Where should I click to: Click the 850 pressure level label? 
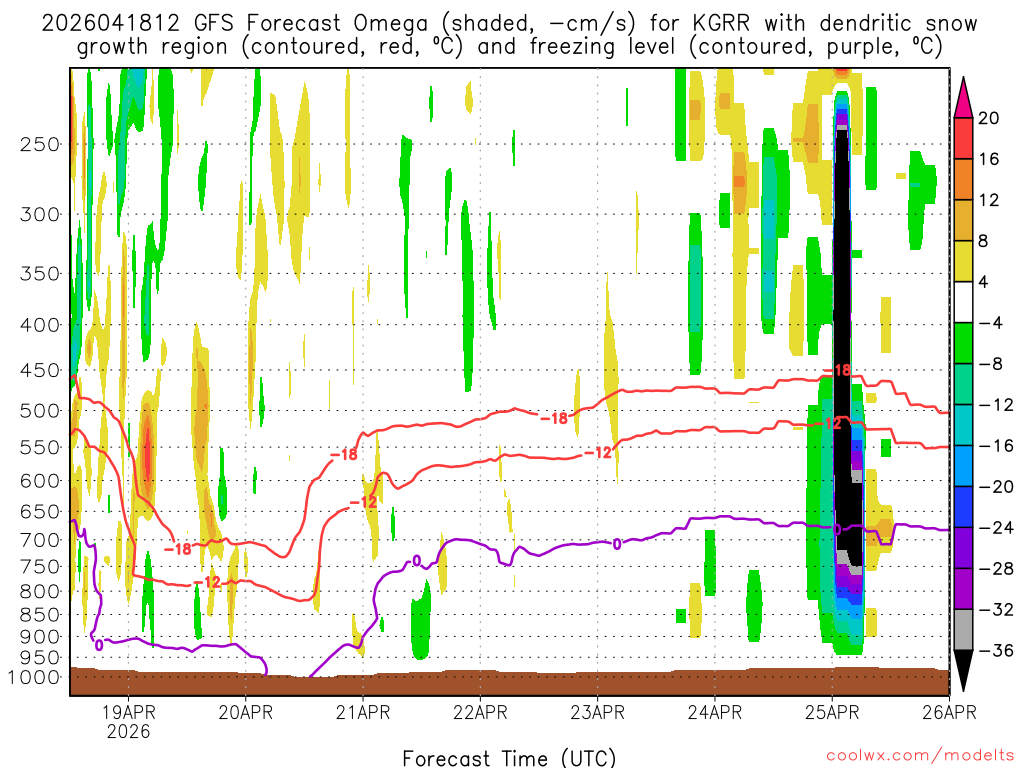click(x=40, y=615)
